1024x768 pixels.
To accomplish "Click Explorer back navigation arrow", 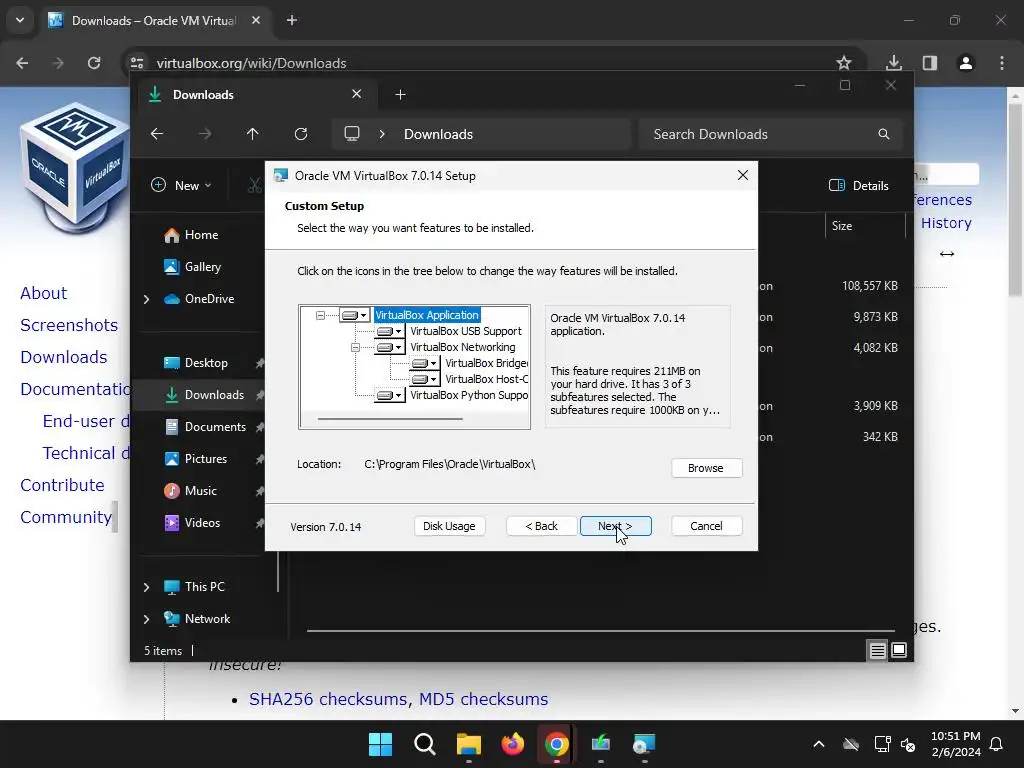I will coord(157,134).
